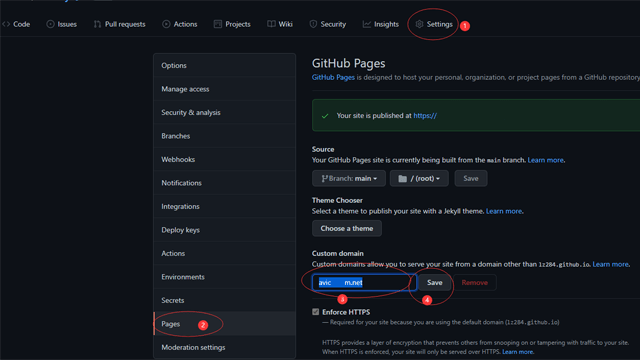
Task: Open the published site https link
Action: coord(425,116)
